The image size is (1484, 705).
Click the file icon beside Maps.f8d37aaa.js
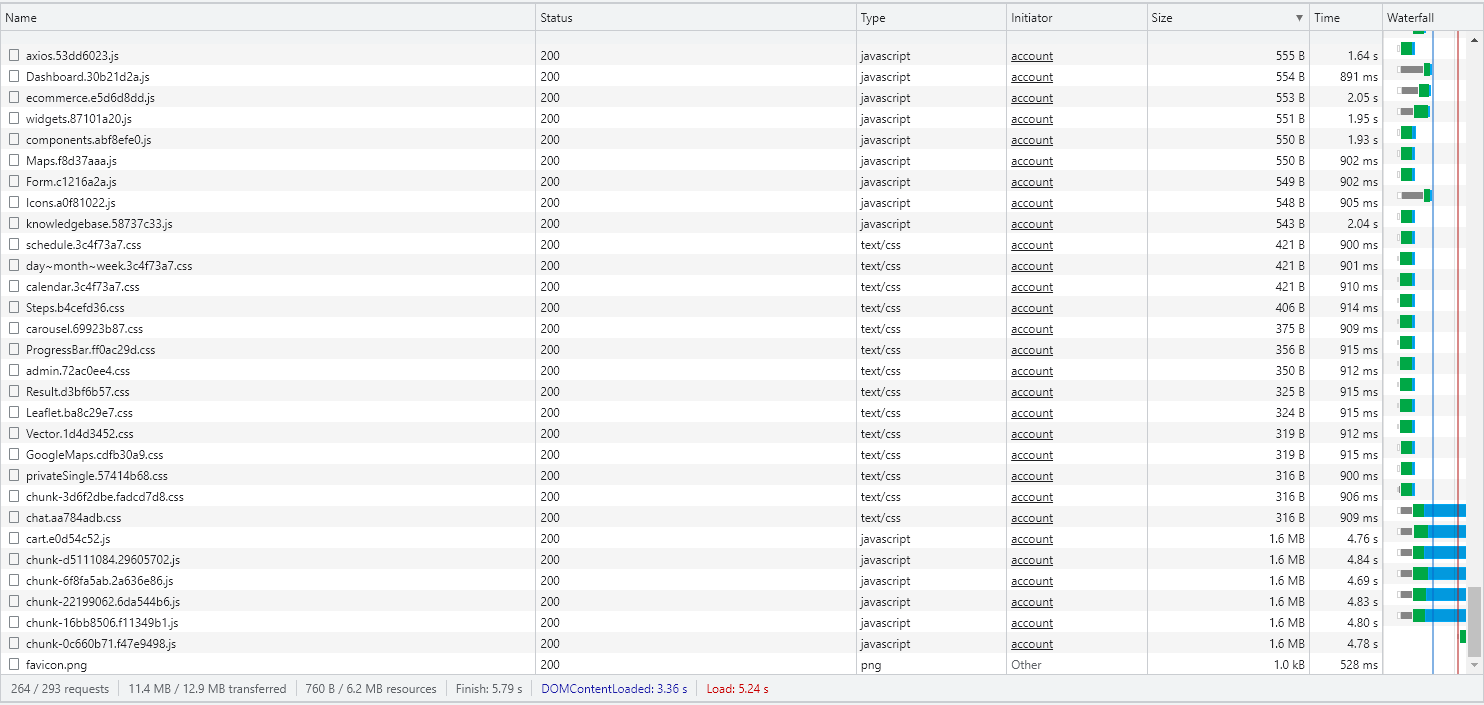(x=14, y=161)
